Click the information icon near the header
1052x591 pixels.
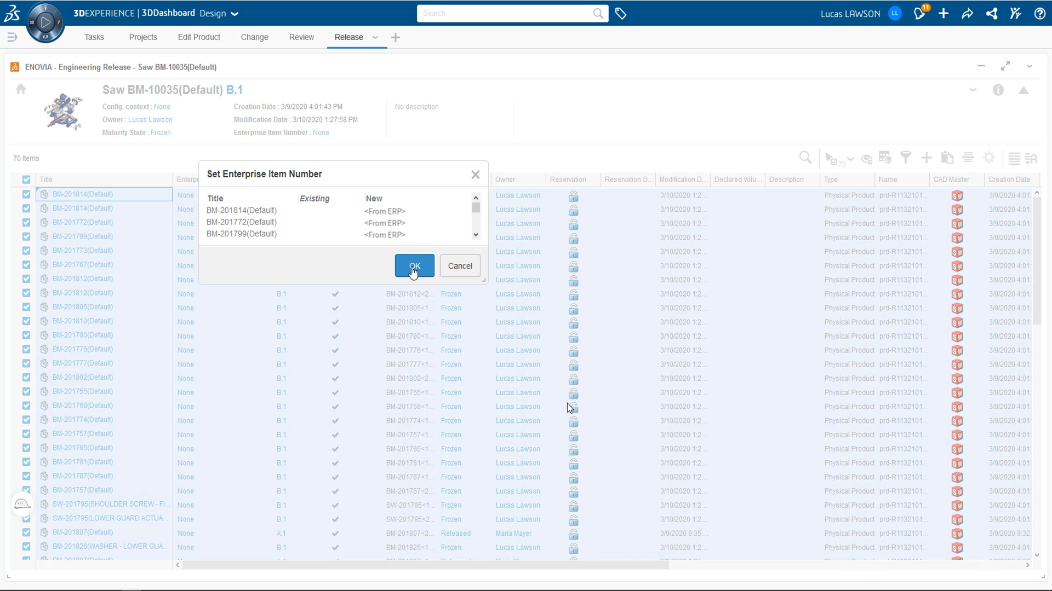tap(998, 90)
